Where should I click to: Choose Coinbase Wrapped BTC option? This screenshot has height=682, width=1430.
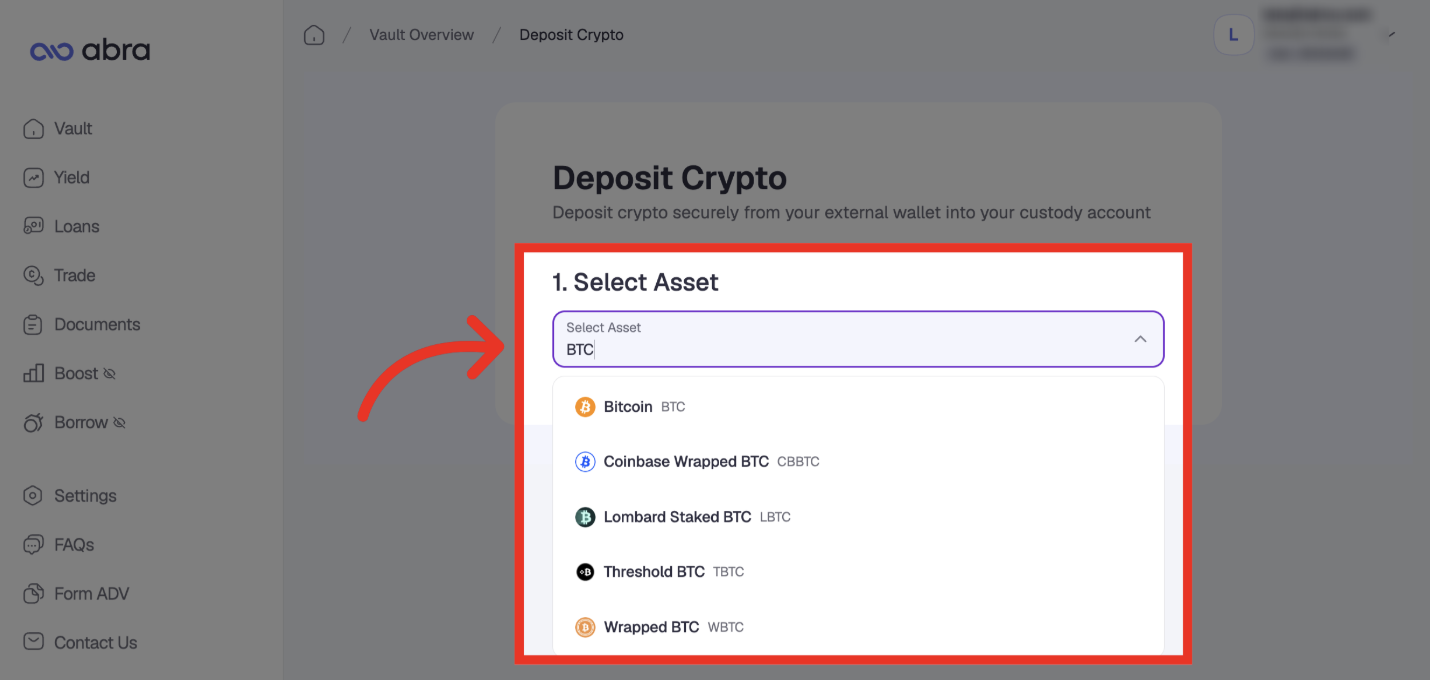pyautogui.click(x=858, y=462)
